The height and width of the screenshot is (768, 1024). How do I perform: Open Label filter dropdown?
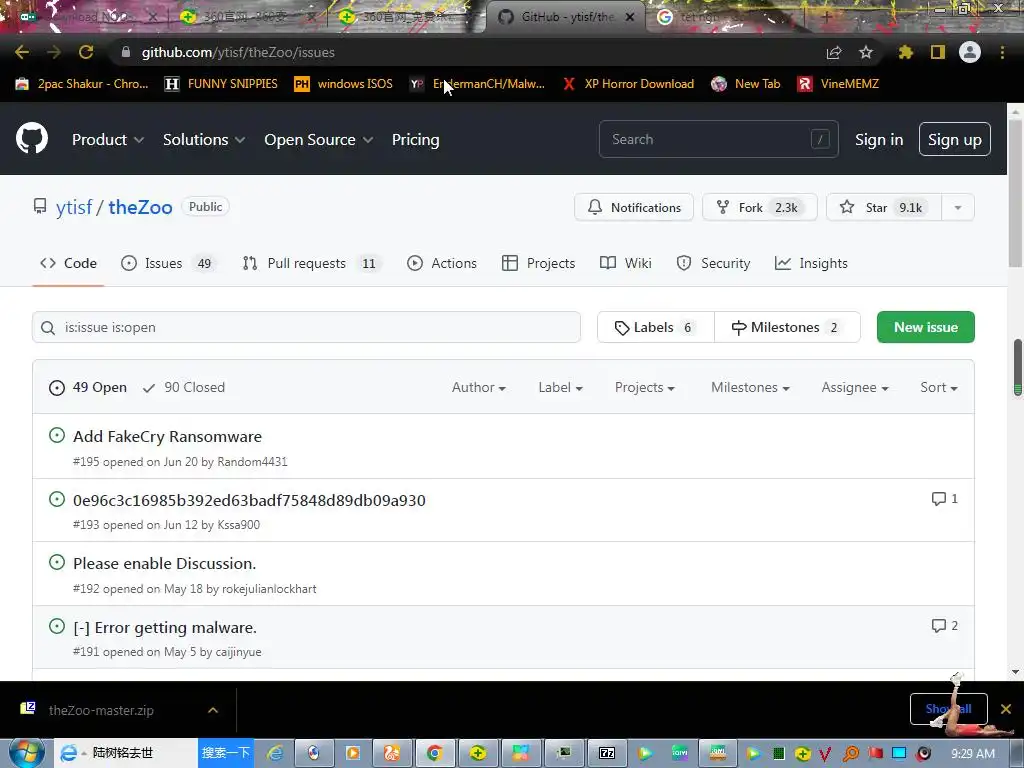coord(560,387)
